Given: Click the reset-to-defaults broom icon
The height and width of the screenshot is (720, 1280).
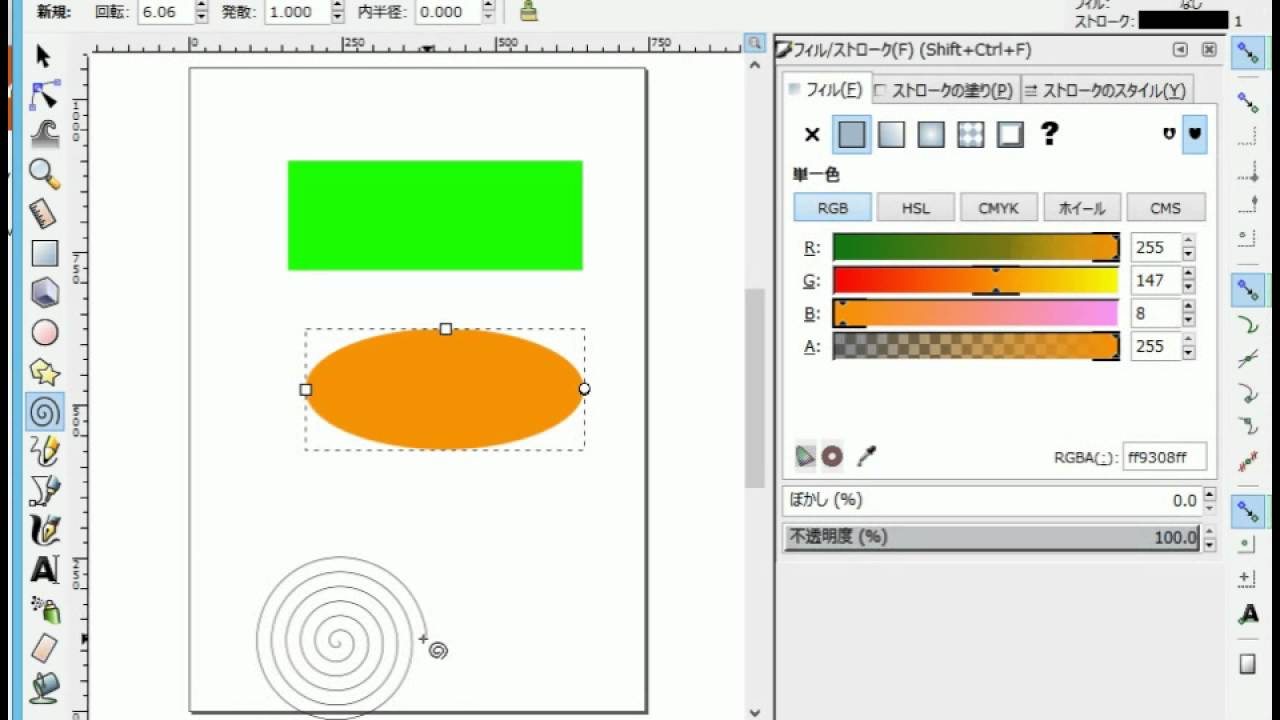Looking at the screenshot, I should [529, 12].
